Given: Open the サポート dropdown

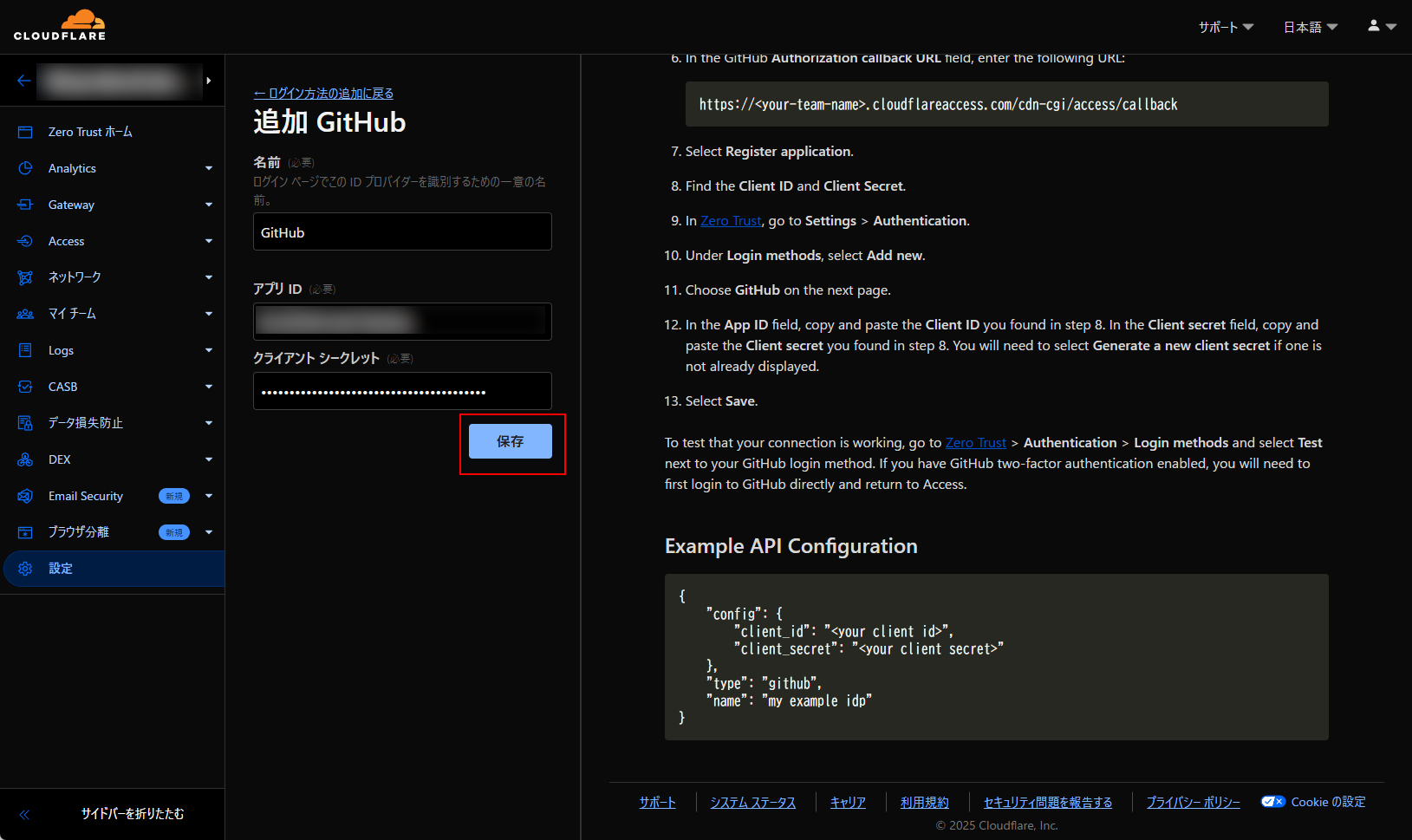Looking at the screenshot, I should [x=1226, y=27].
